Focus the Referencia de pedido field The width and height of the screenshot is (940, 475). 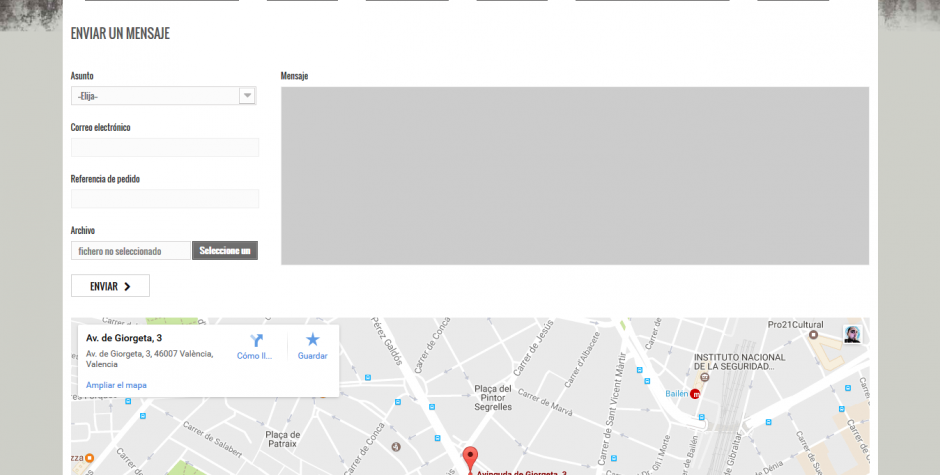coord(165,199)
